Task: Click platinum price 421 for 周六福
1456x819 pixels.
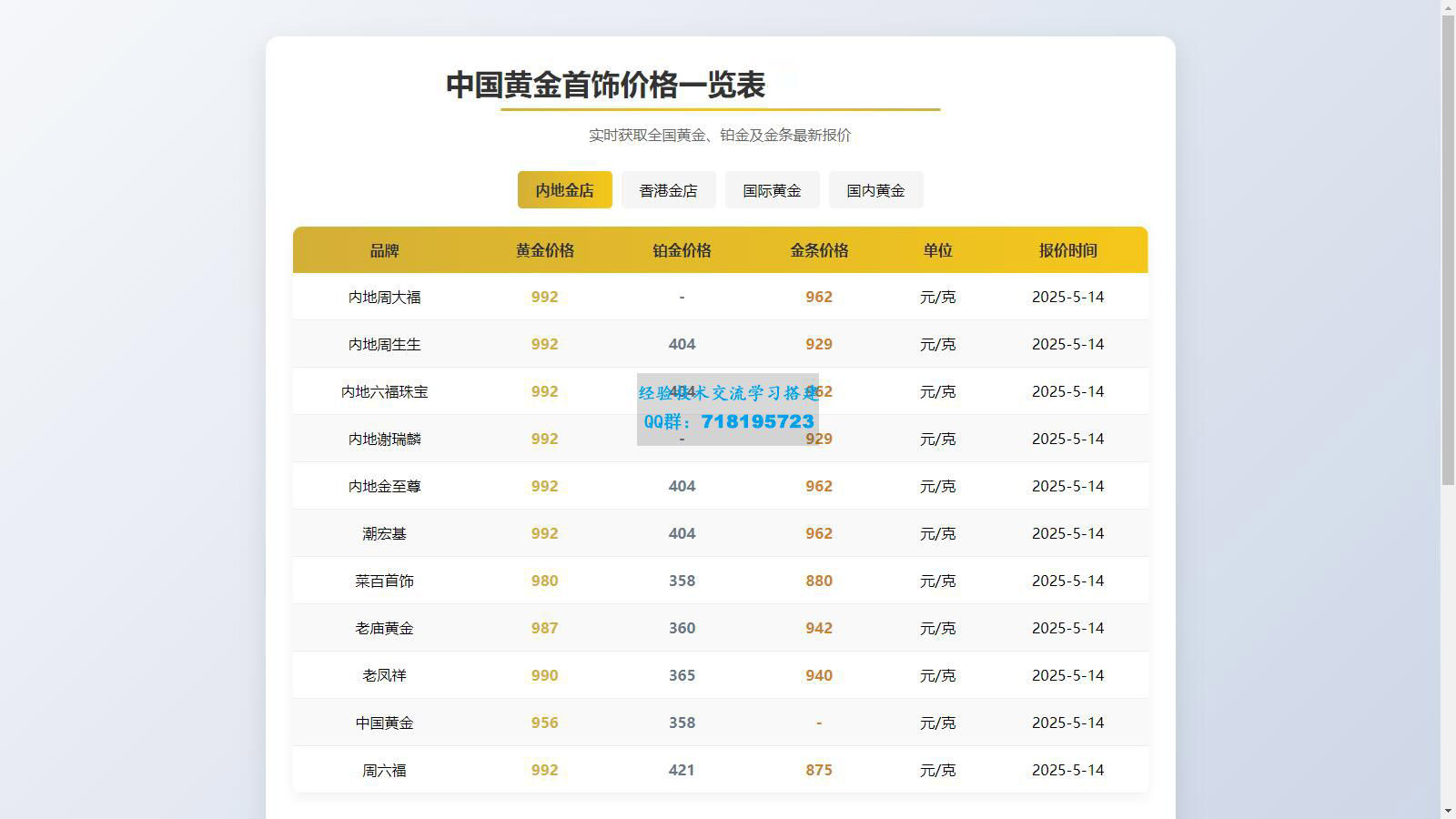Action: pyautogui.click(x=682, y=770)
